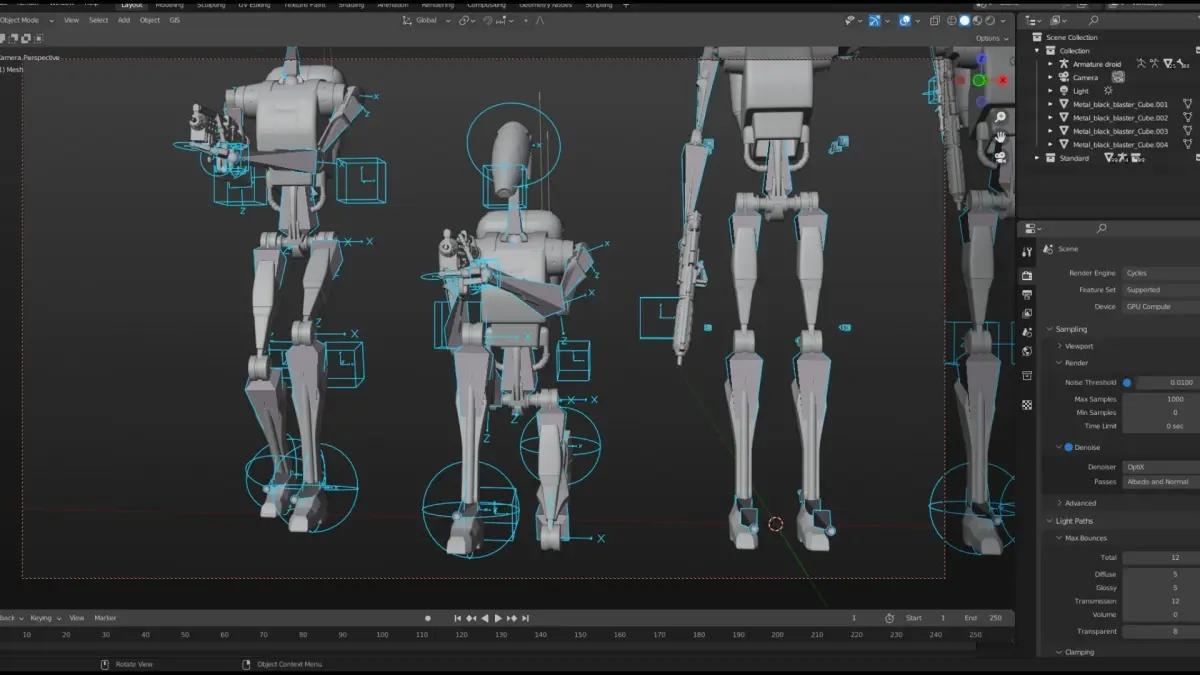Open the World properties tab icon

1027,352
